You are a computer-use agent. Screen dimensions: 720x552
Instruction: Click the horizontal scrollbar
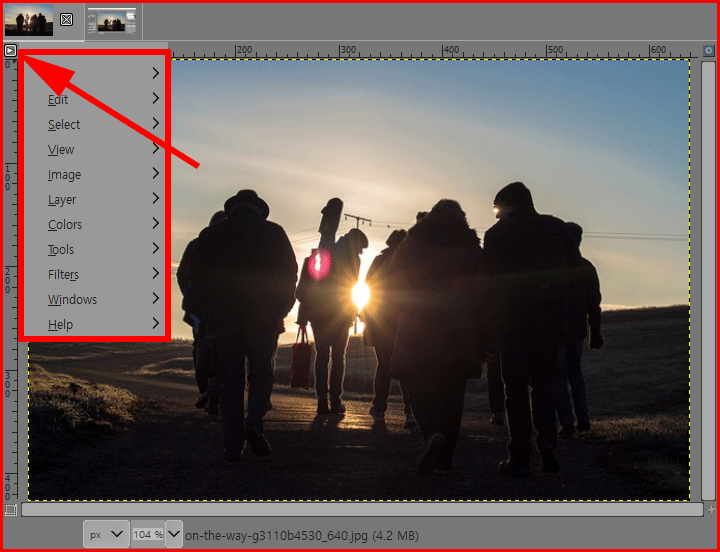362,509
